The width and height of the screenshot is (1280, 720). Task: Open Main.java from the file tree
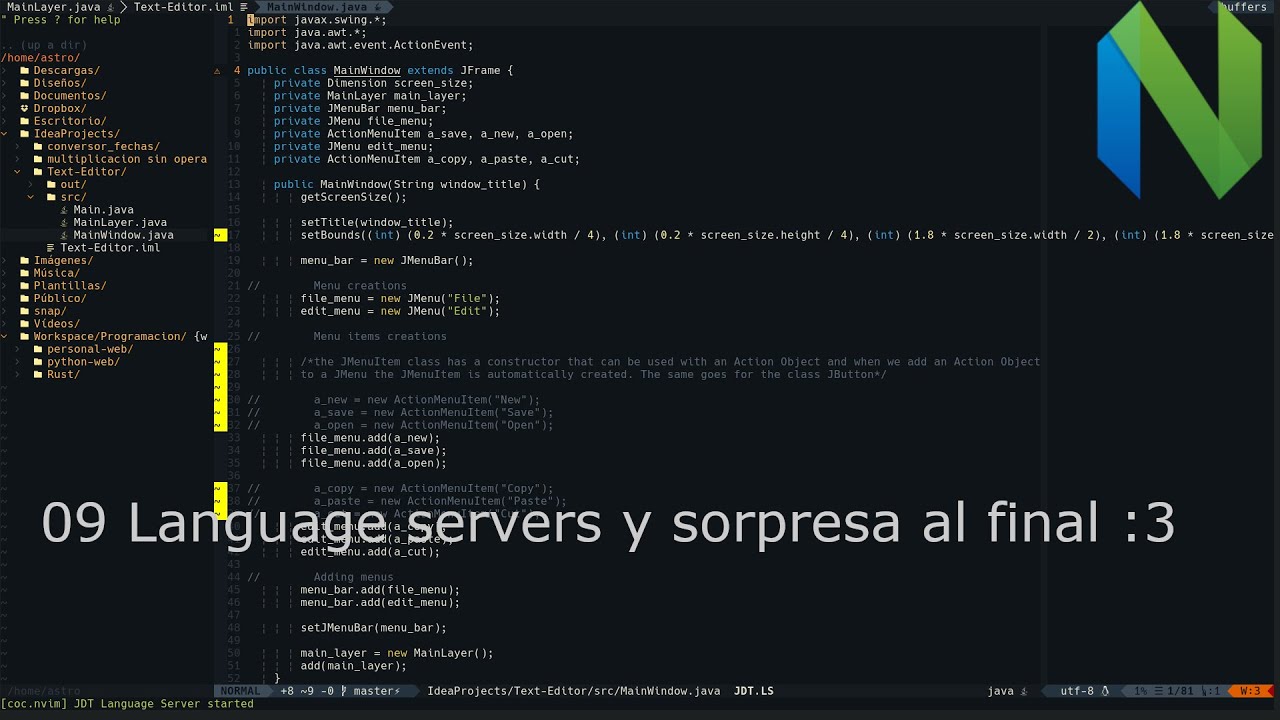click(103, 210)
